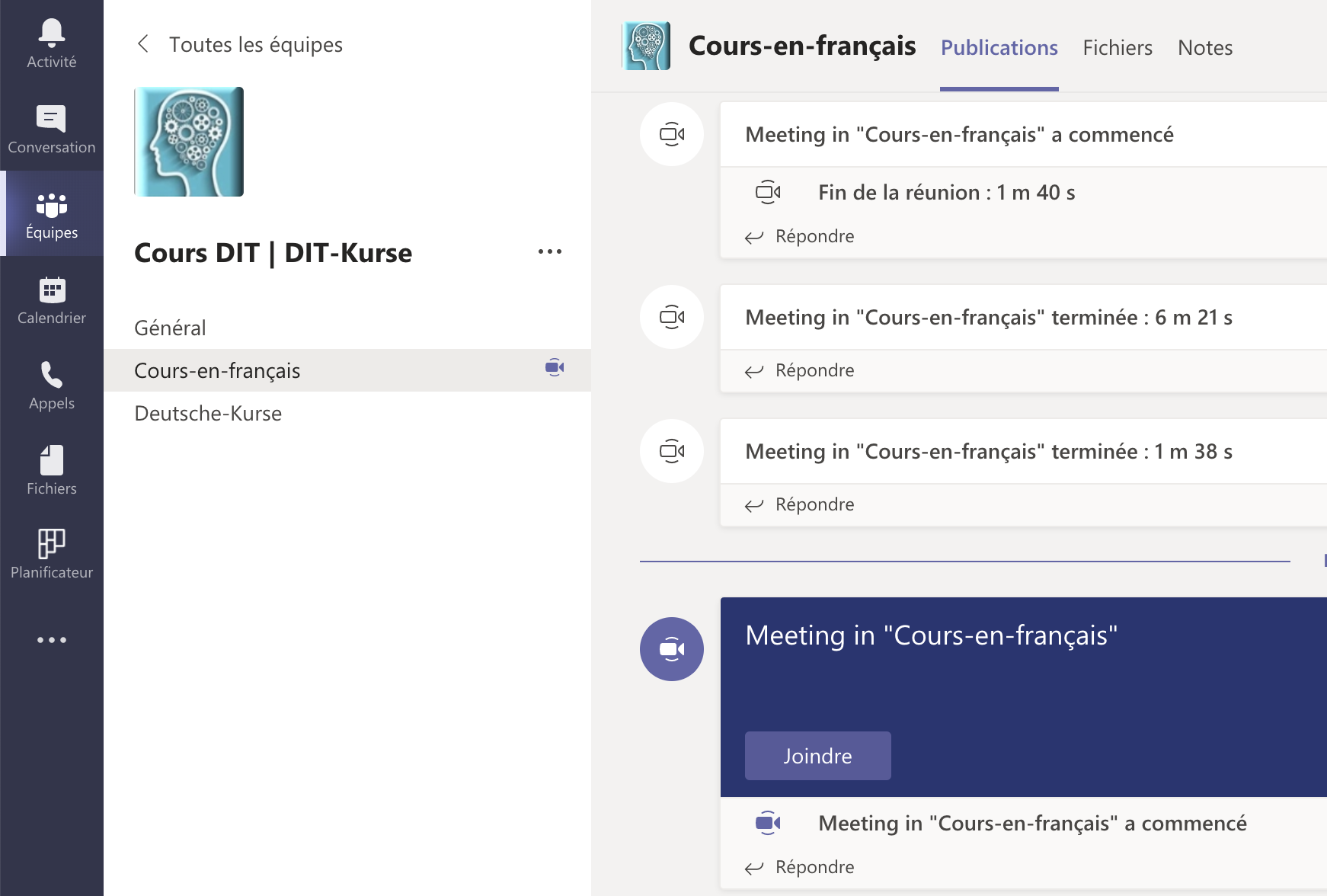Click the meeting icon next to Fin de la réunion

click(x=768, y=192)
